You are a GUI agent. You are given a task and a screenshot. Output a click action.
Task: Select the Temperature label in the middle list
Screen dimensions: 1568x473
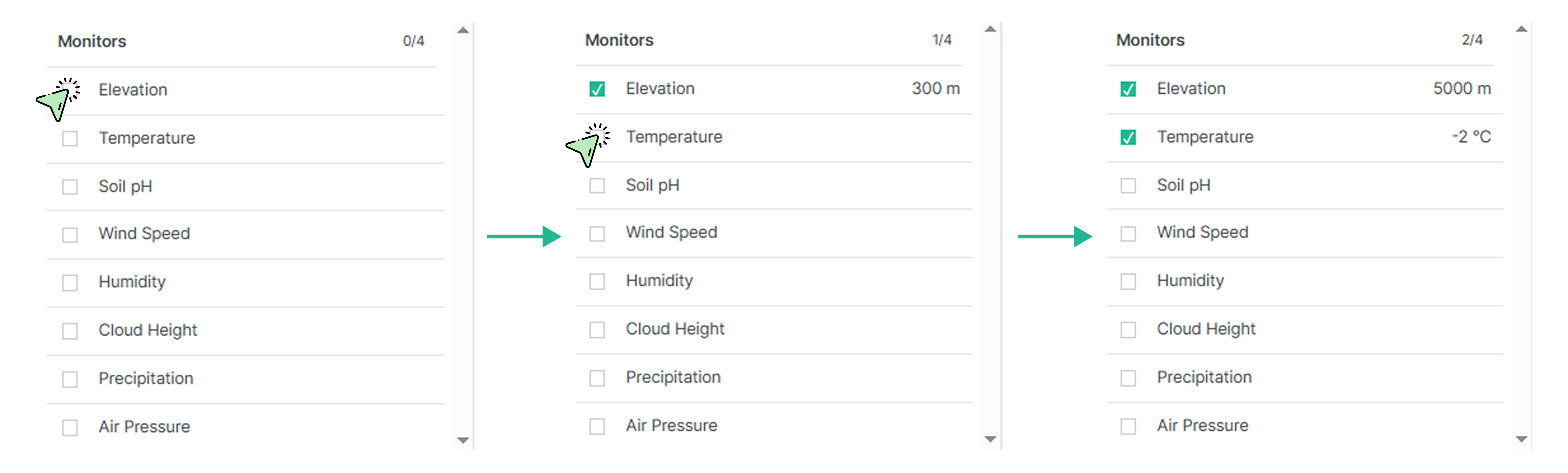(674, 137)
